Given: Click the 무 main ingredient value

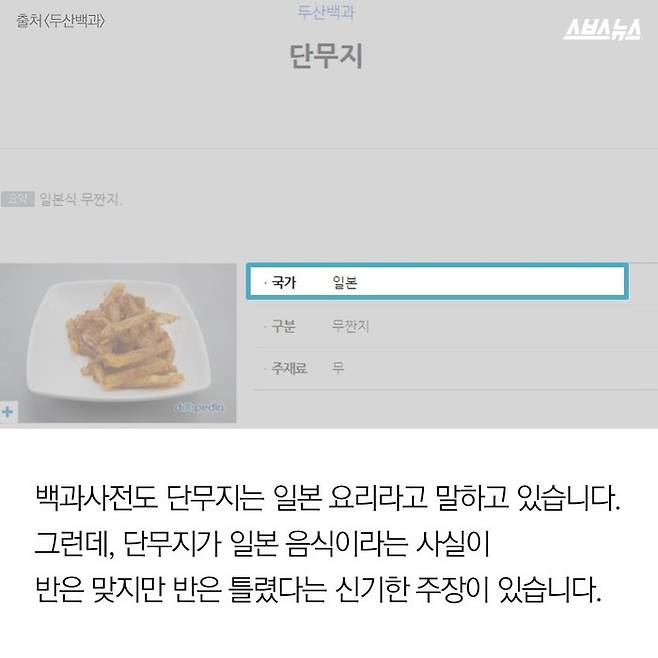Looking at the screenshot, I should [x=338, y=368].
